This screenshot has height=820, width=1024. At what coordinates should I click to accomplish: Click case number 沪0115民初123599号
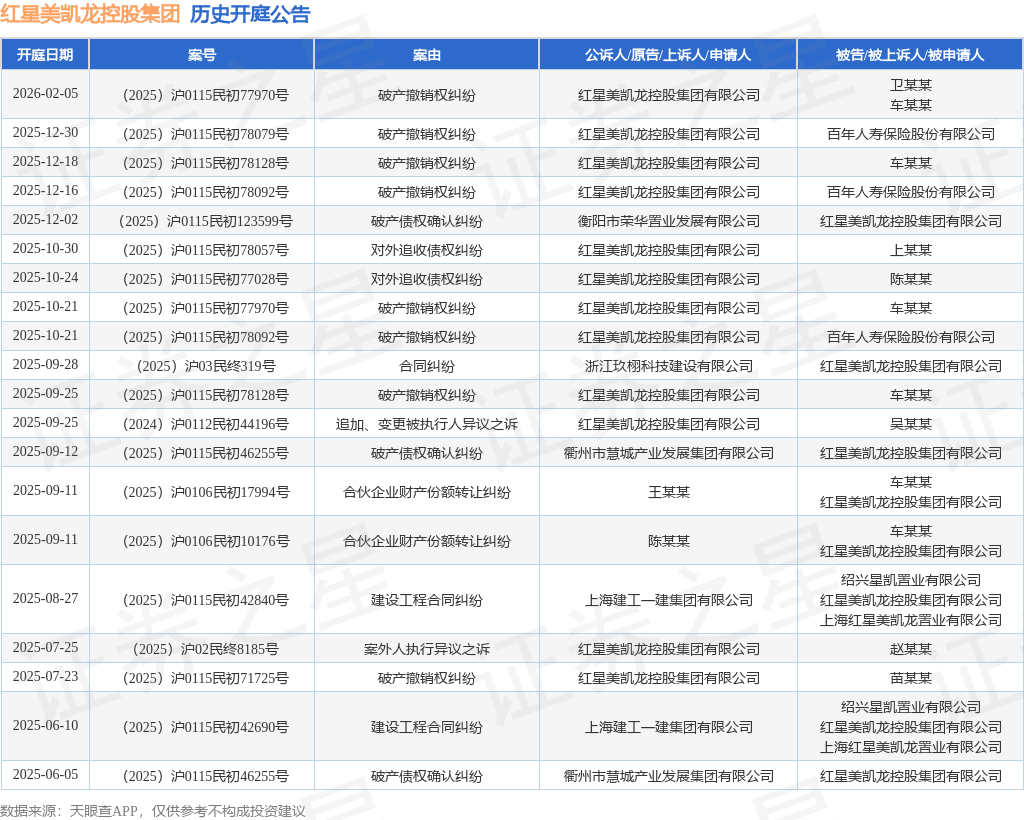[x=205, y=221]
